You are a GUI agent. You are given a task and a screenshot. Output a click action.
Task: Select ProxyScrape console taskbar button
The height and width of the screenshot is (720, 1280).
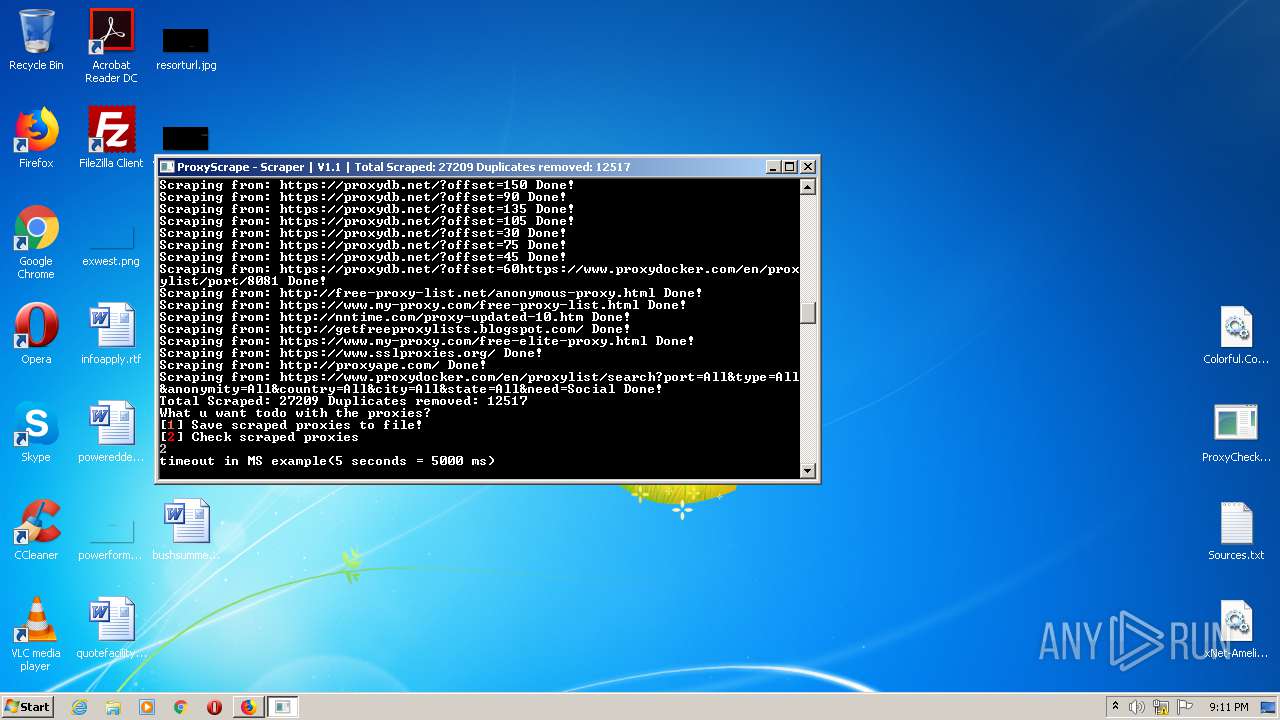pos(283,707)
